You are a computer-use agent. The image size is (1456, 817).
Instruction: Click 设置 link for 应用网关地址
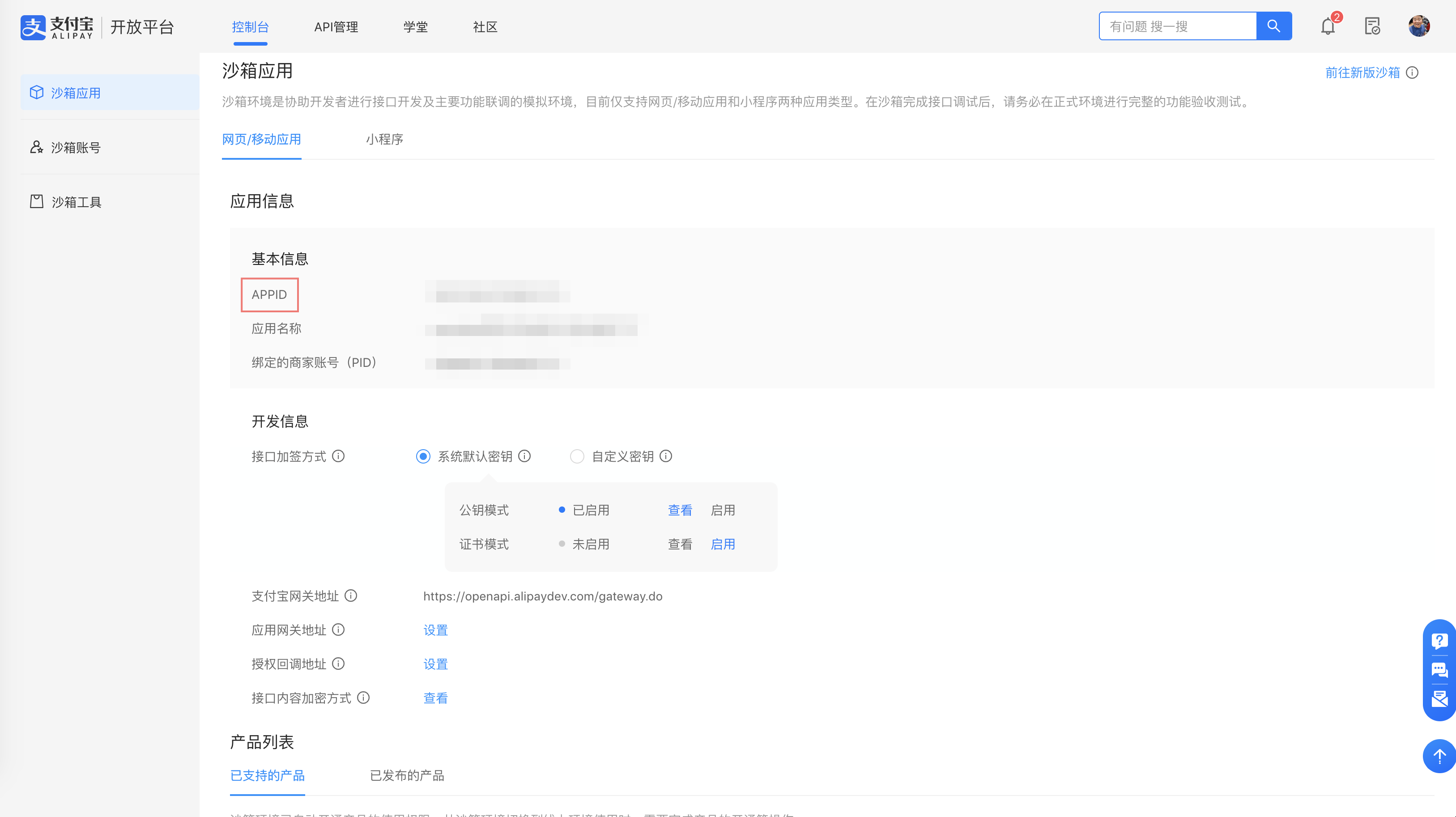tap(435, 630)
